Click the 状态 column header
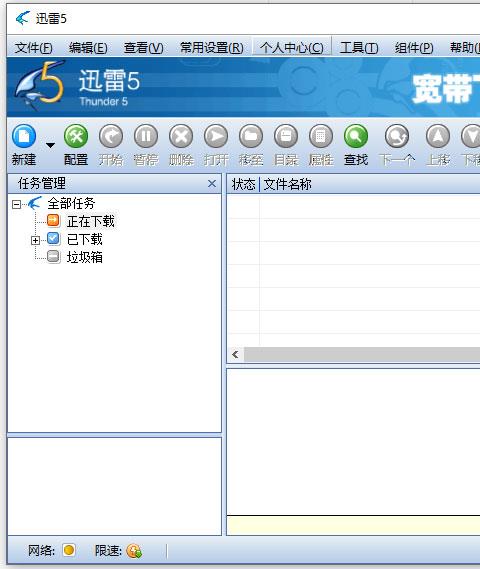 click(243, 184)
